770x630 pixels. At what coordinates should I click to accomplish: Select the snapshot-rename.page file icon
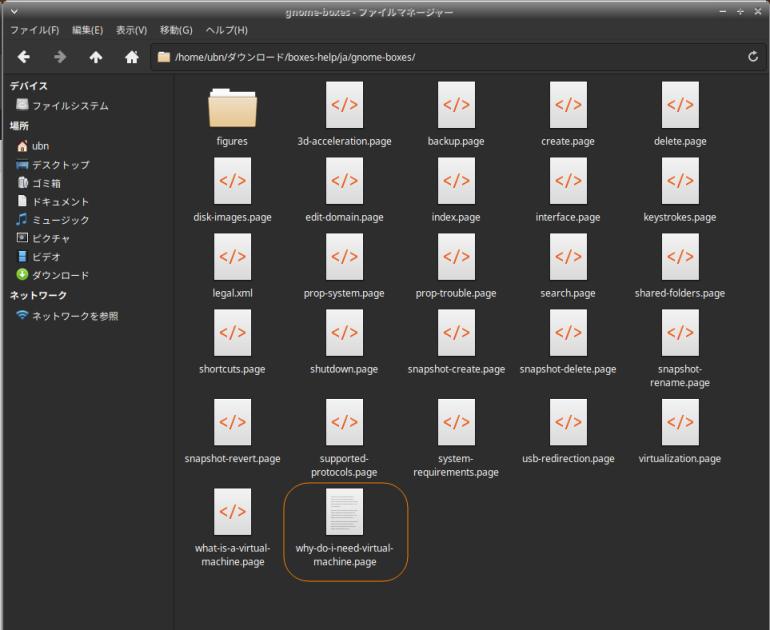(x=680, y=332)
